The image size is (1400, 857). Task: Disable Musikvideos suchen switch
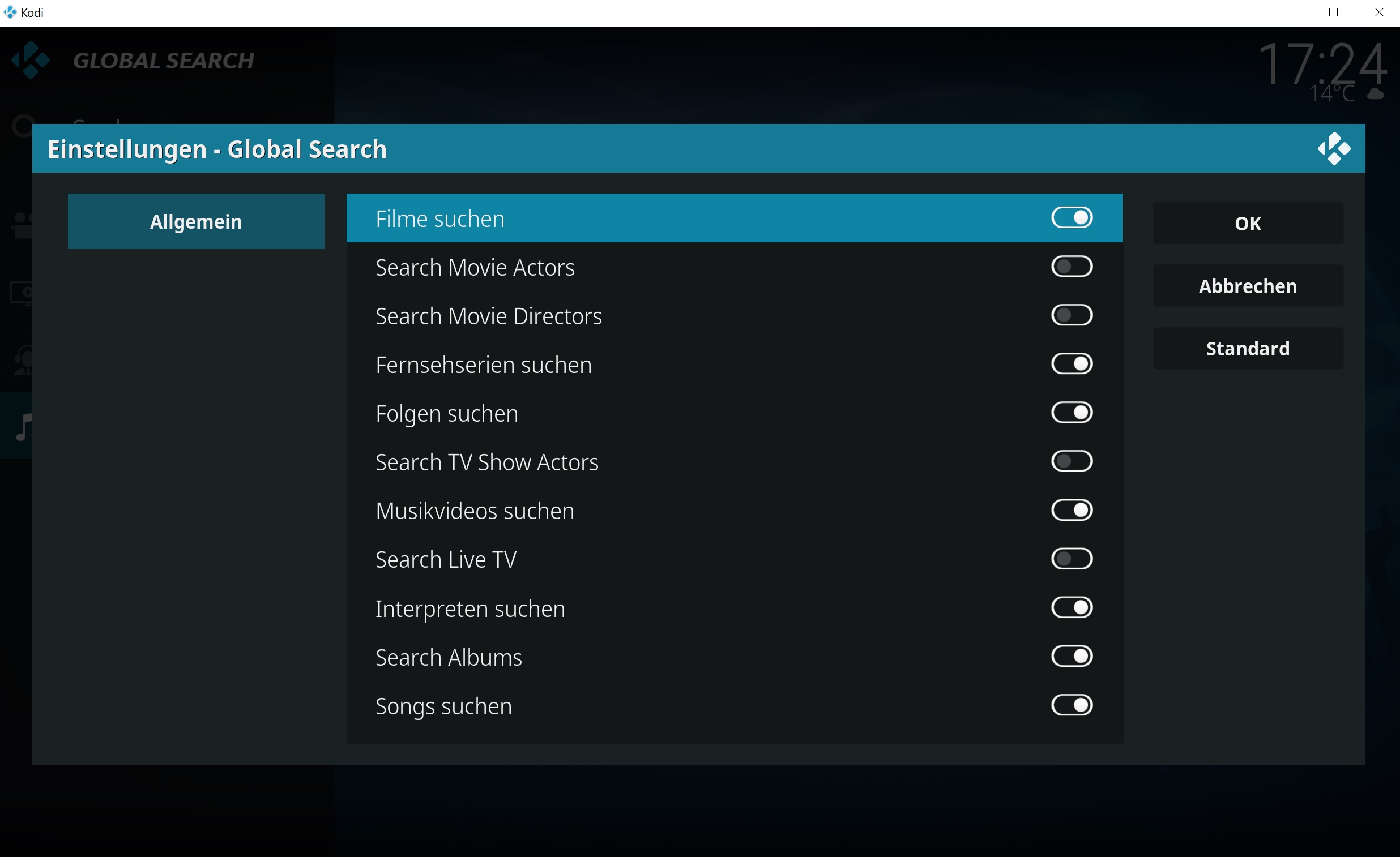coord(1072,510)
